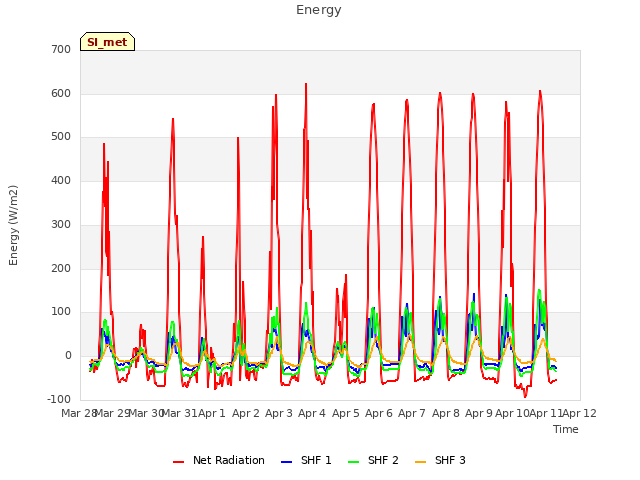This screenshot has width=640, height=480.
Task: Click the Mar 31 net radiation peak
Action: click(173, 119)
